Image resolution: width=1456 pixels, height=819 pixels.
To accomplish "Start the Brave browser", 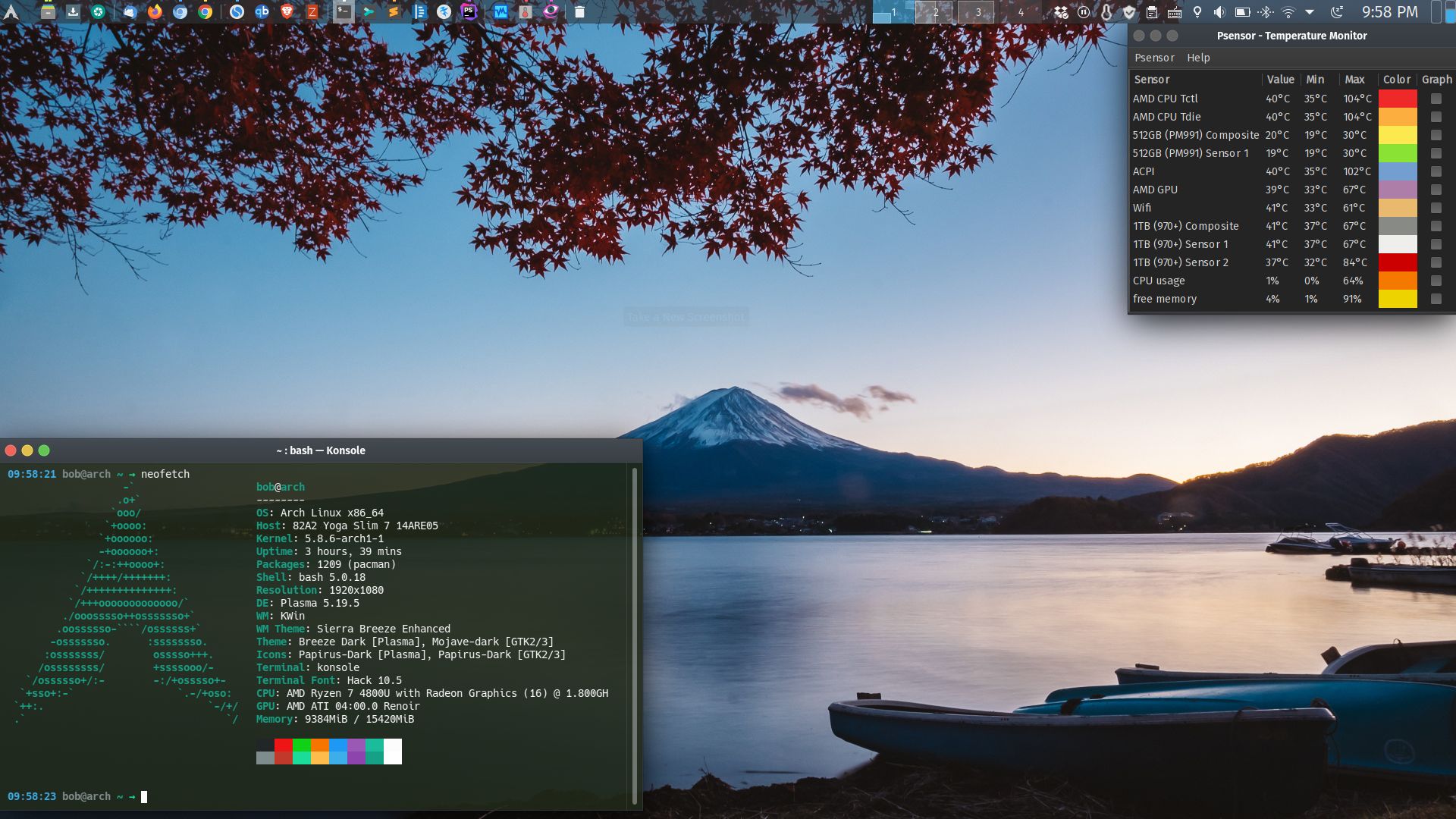I will (x=287, y=12).
